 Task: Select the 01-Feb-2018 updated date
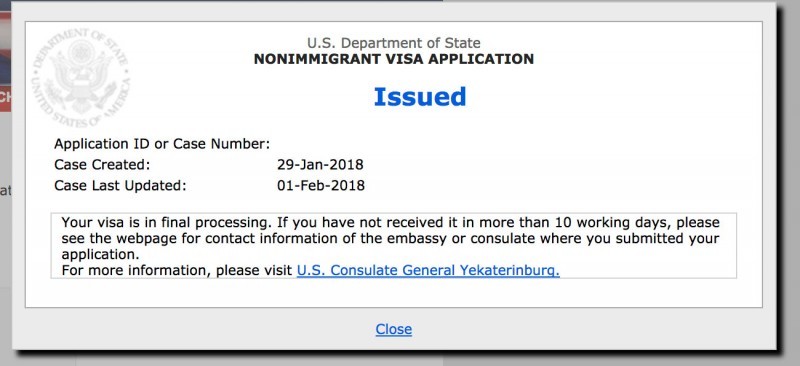pyautogui.click(x=321, y=185)
